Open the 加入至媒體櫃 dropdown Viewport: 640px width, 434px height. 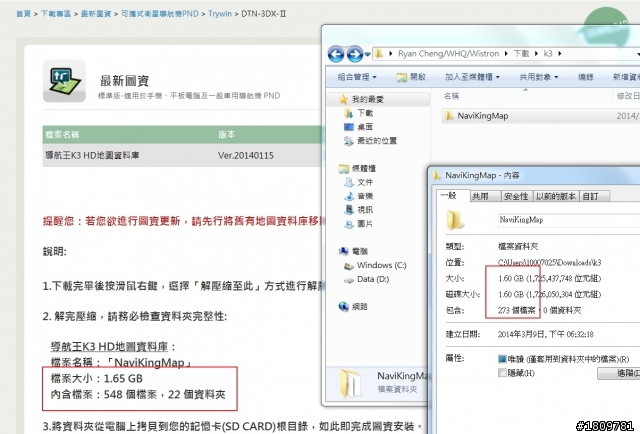[x=472, y=77]
